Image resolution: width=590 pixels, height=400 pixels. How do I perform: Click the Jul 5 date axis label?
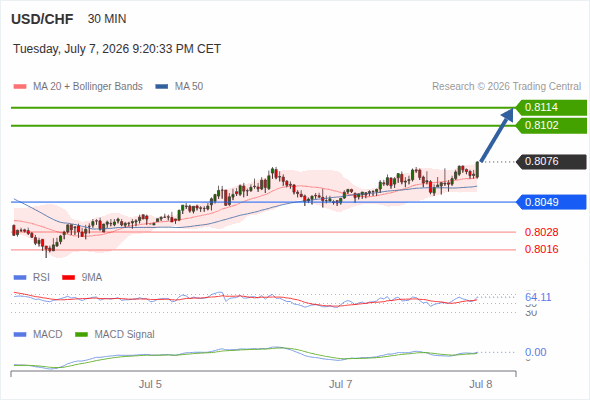(x=150, y=384)
